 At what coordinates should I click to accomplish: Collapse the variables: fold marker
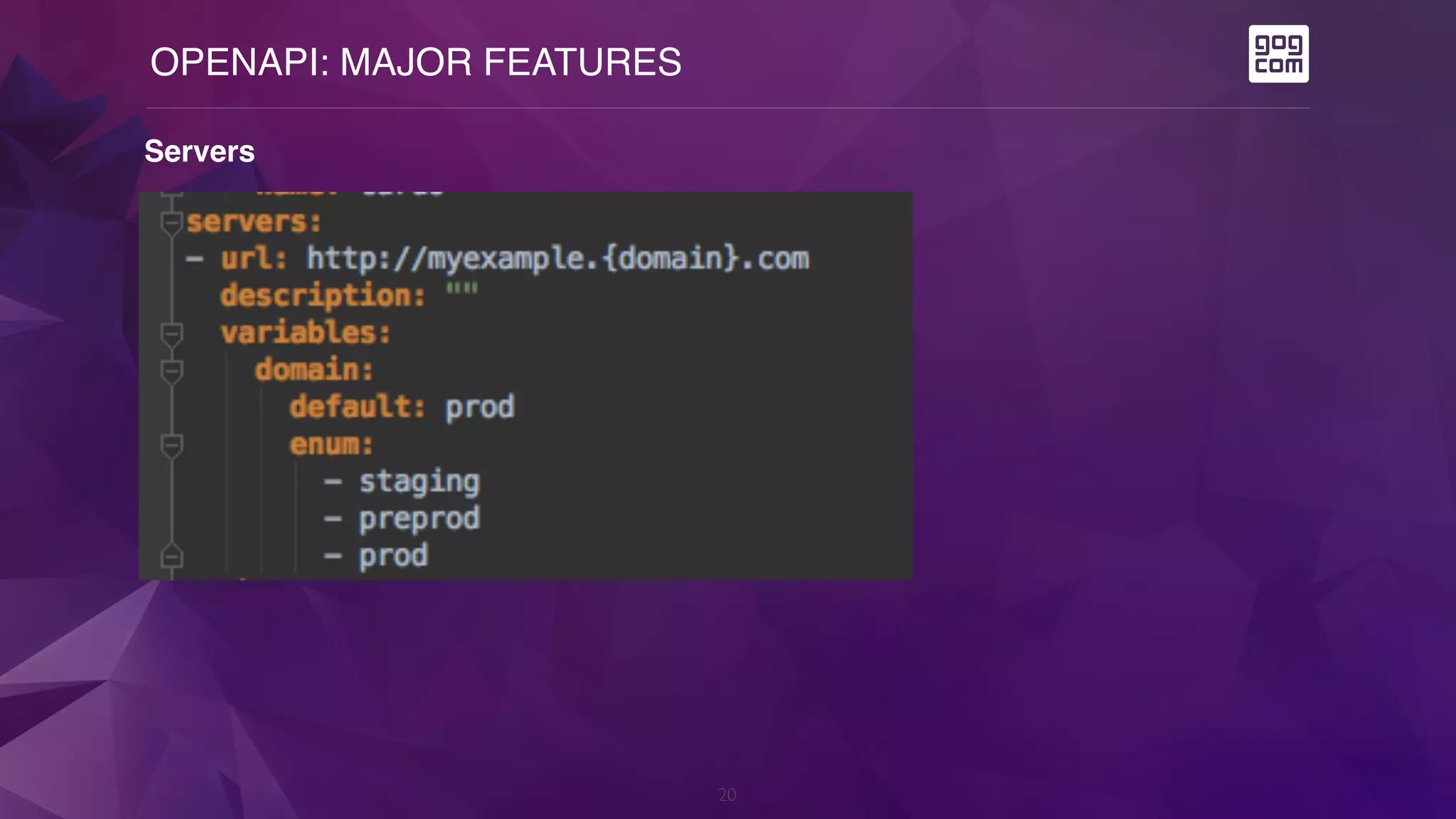[x=171, y=335]
